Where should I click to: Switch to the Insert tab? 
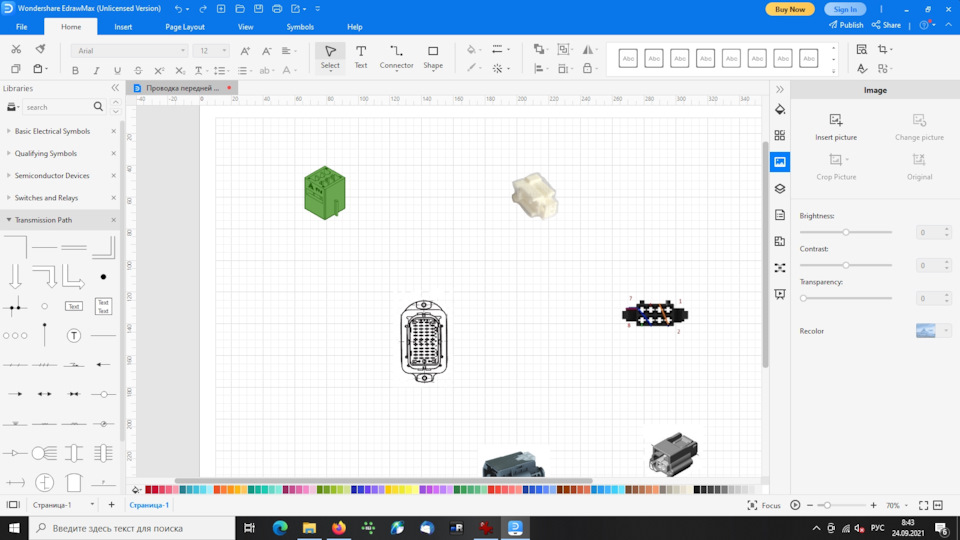123,27
